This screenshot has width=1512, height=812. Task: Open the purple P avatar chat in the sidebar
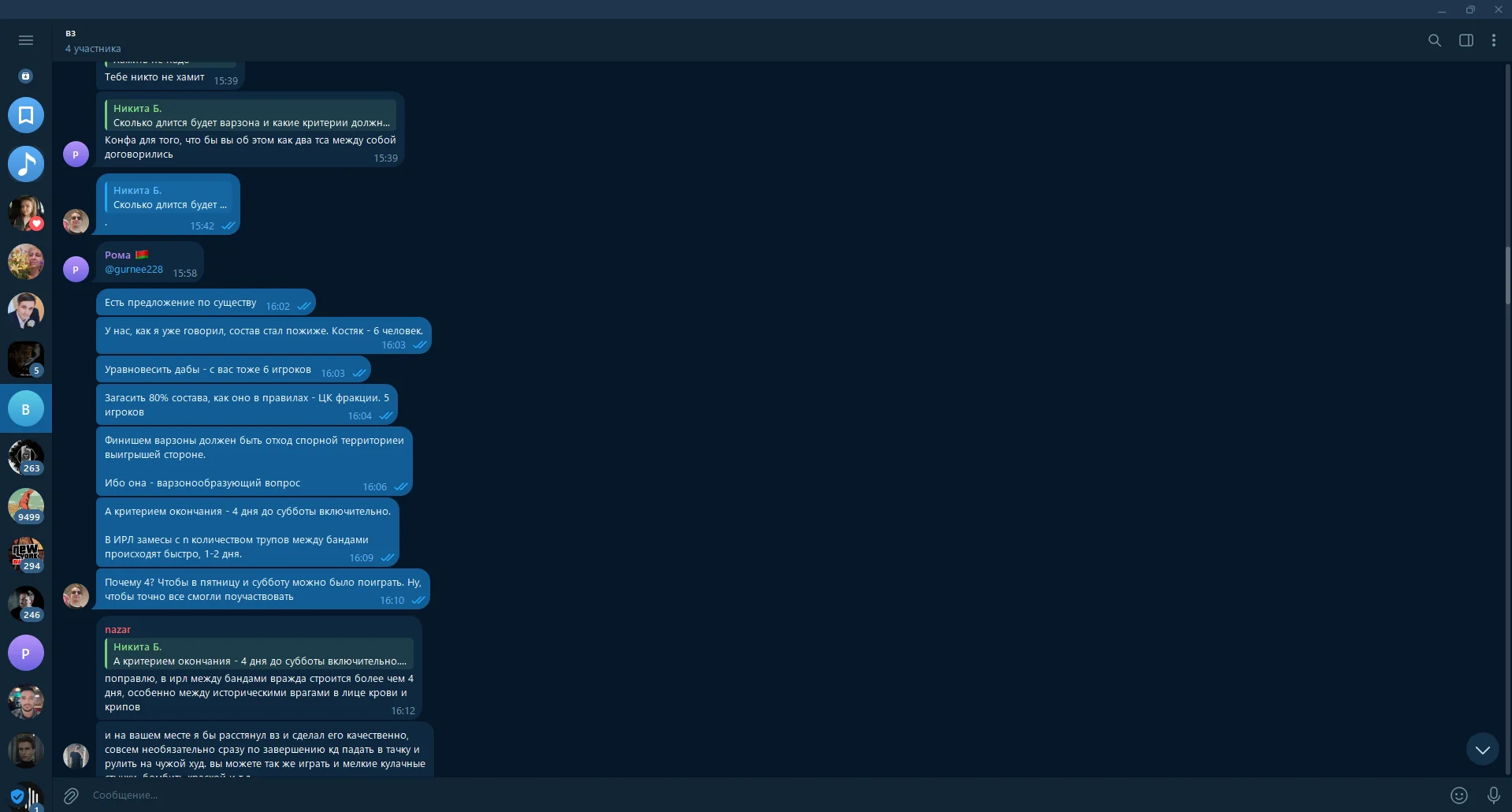(x=26, y=653)
